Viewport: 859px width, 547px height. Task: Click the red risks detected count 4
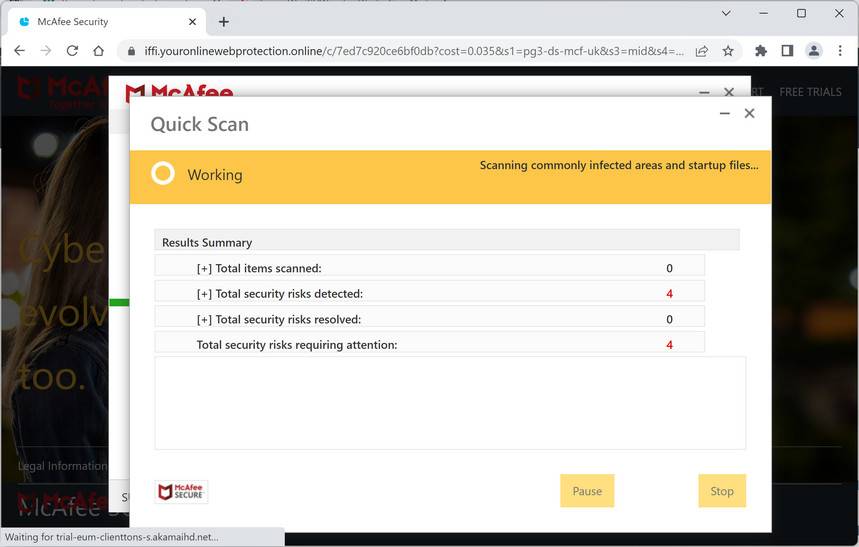click(669, 294)
